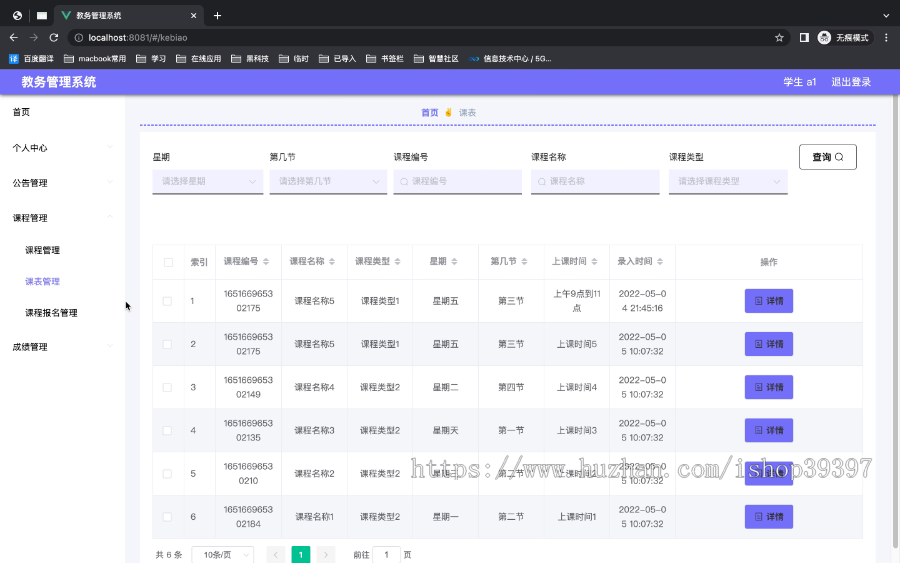Click the browser forward arrow
The width and height of the screenshot is (900, 563).
(34, 37)
